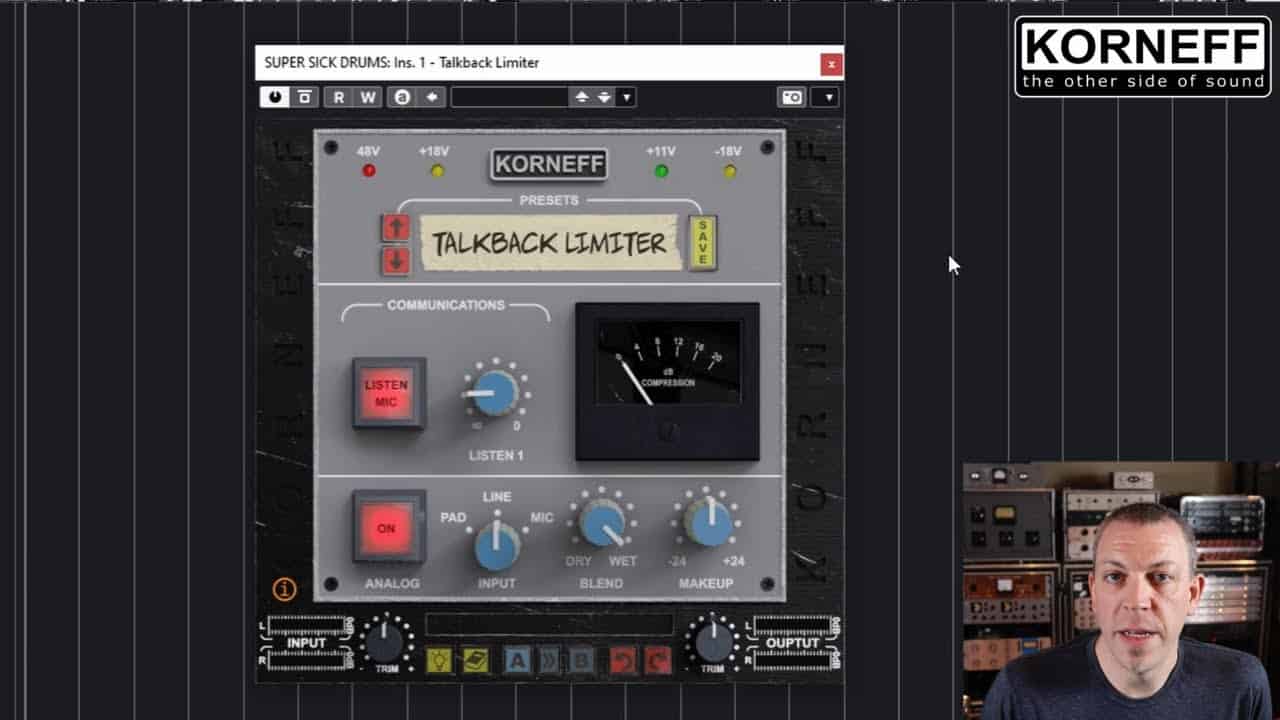Open the dropdown arrow beside the camera icon

(x=827, y=97)
